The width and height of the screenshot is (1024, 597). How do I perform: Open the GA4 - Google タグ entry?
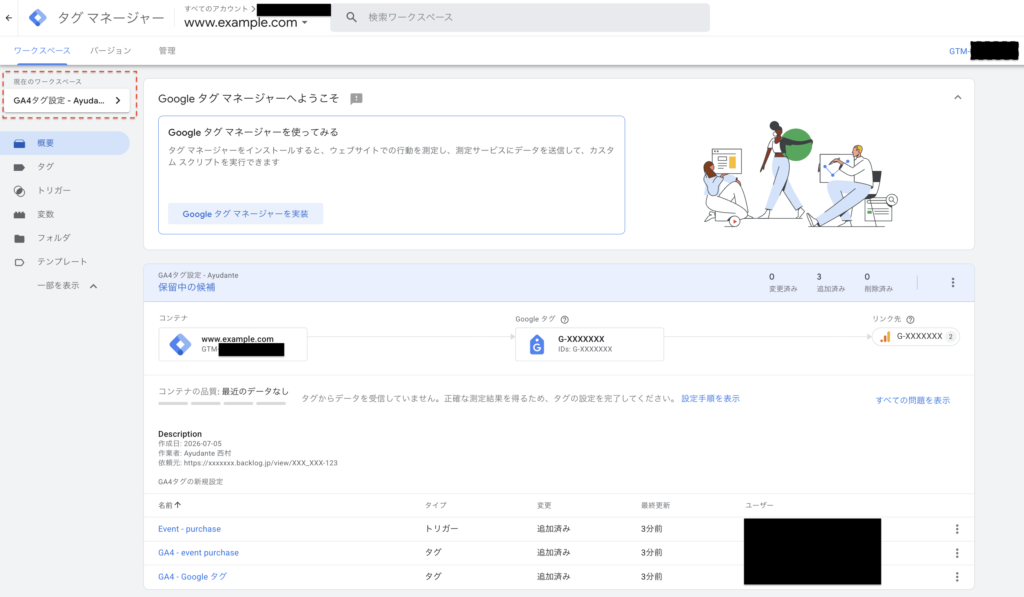[x=193, y=577]
